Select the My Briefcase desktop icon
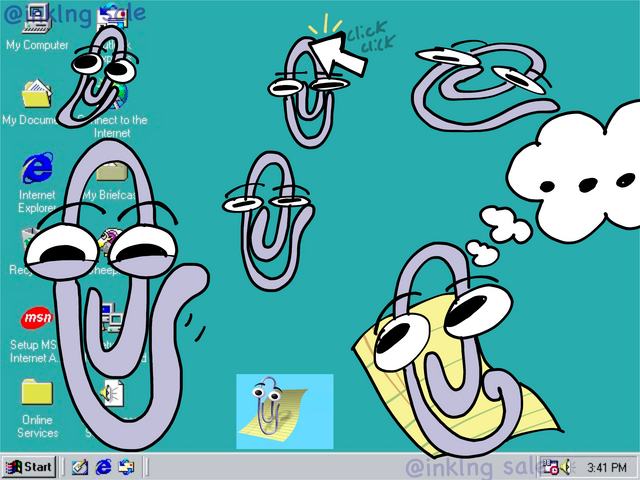640x480 pixels. pyautogui.click(x=112, y=171)
